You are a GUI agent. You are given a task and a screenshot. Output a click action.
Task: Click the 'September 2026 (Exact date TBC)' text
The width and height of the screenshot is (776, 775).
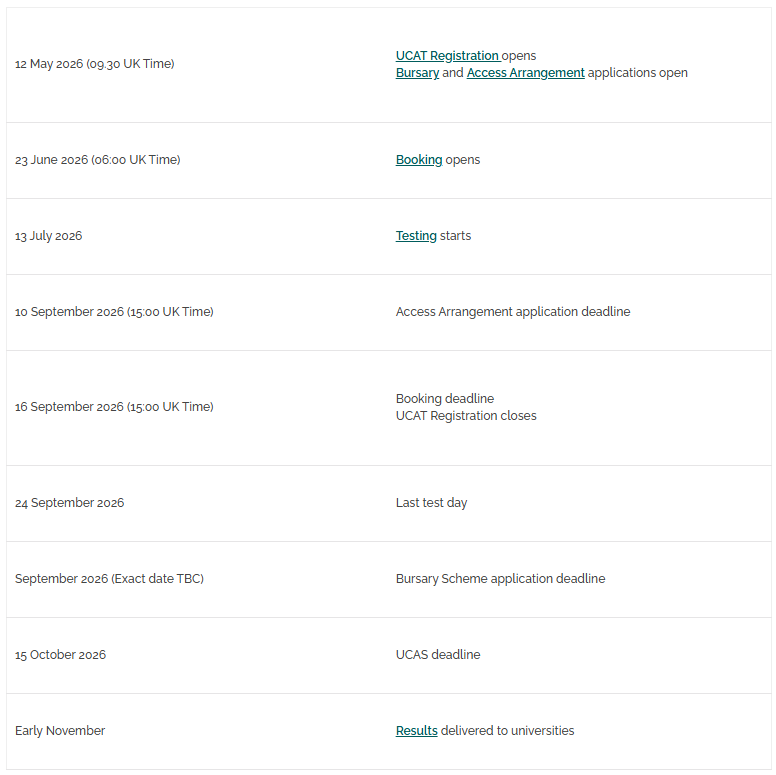click(x=109, y=579)
